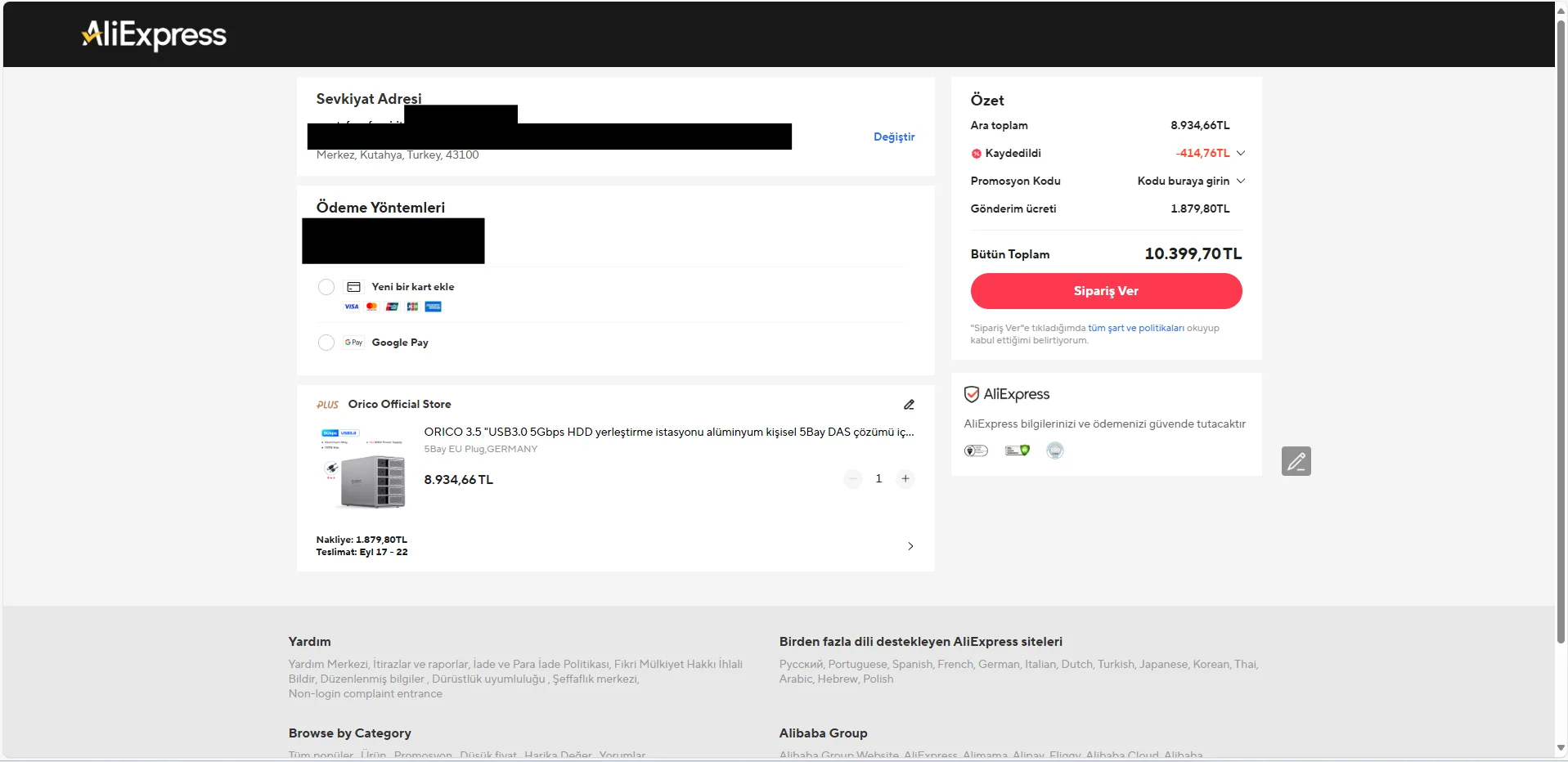Click the -414,76TL saved amount
The width and height of the screenshot is (1568, 762).
pyautogui.click(x=1202, y=154)
